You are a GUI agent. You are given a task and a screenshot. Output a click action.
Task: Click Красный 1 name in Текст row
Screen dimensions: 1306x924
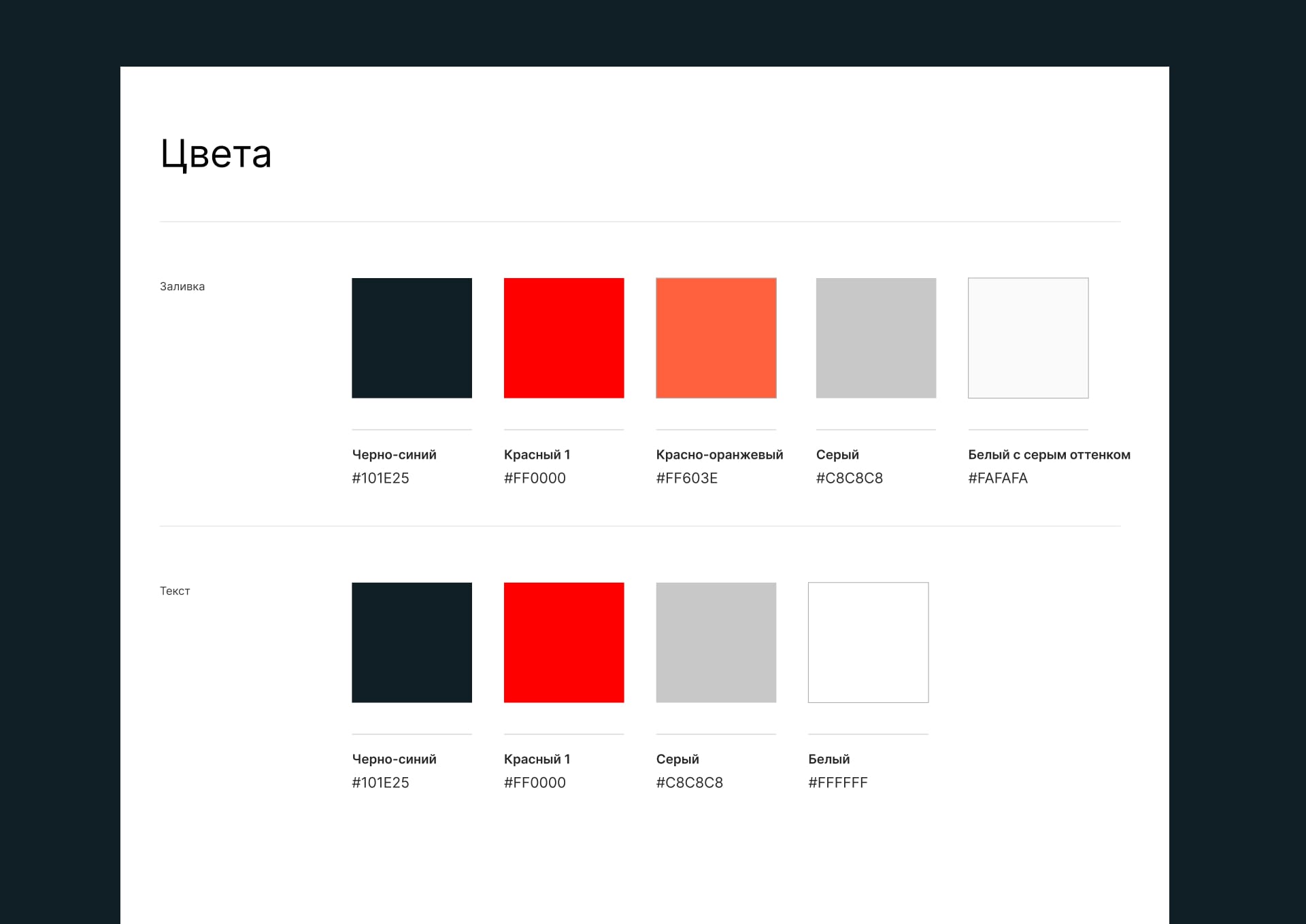coord(537,759)
